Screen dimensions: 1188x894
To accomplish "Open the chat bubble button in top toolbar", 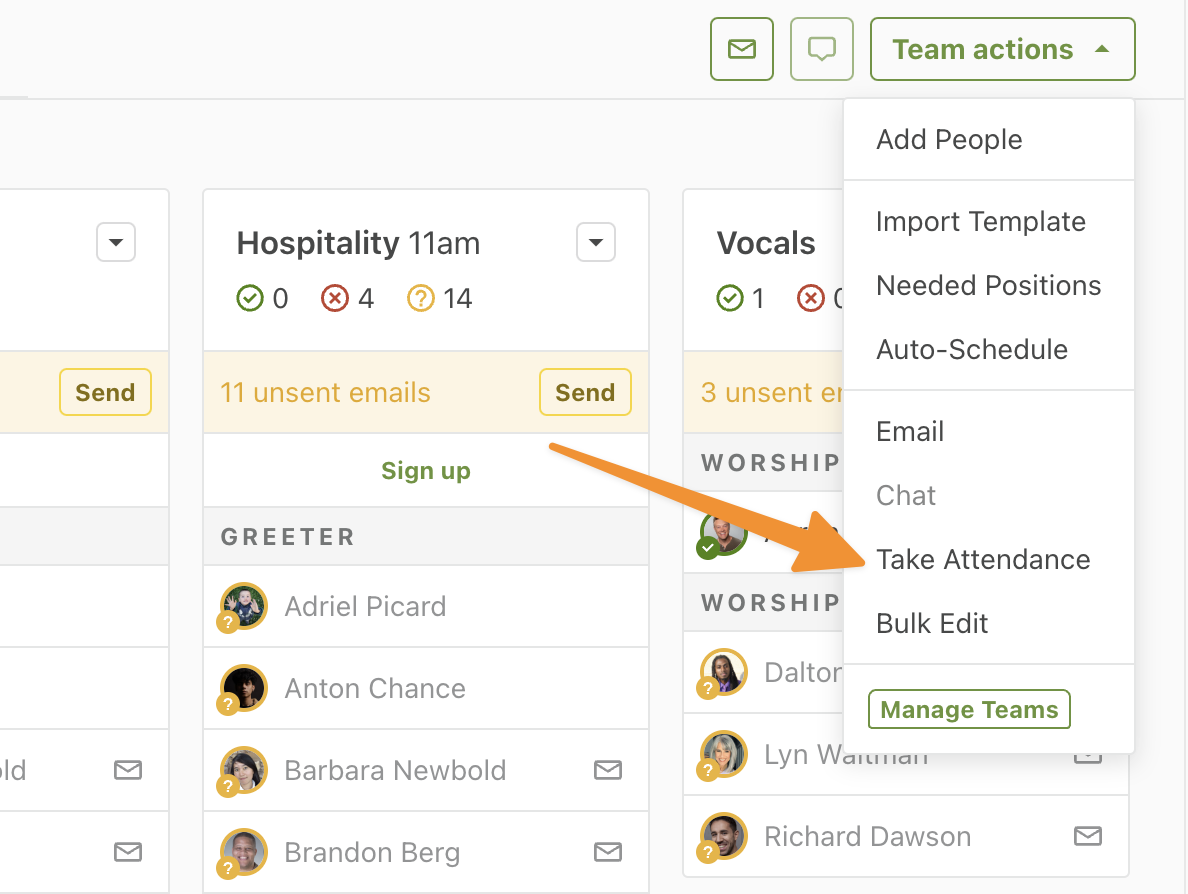I will pyautogui.click(x=821, y=49).
